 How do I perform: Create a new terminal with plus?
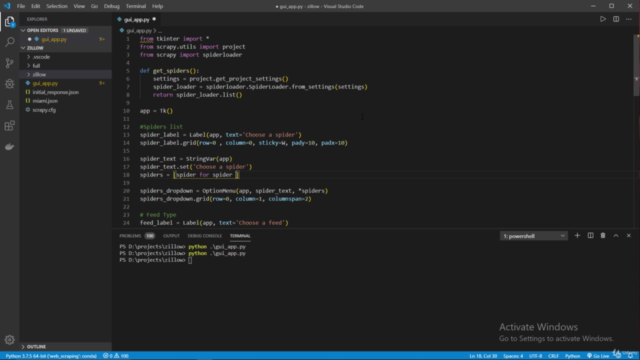[577, 236]
